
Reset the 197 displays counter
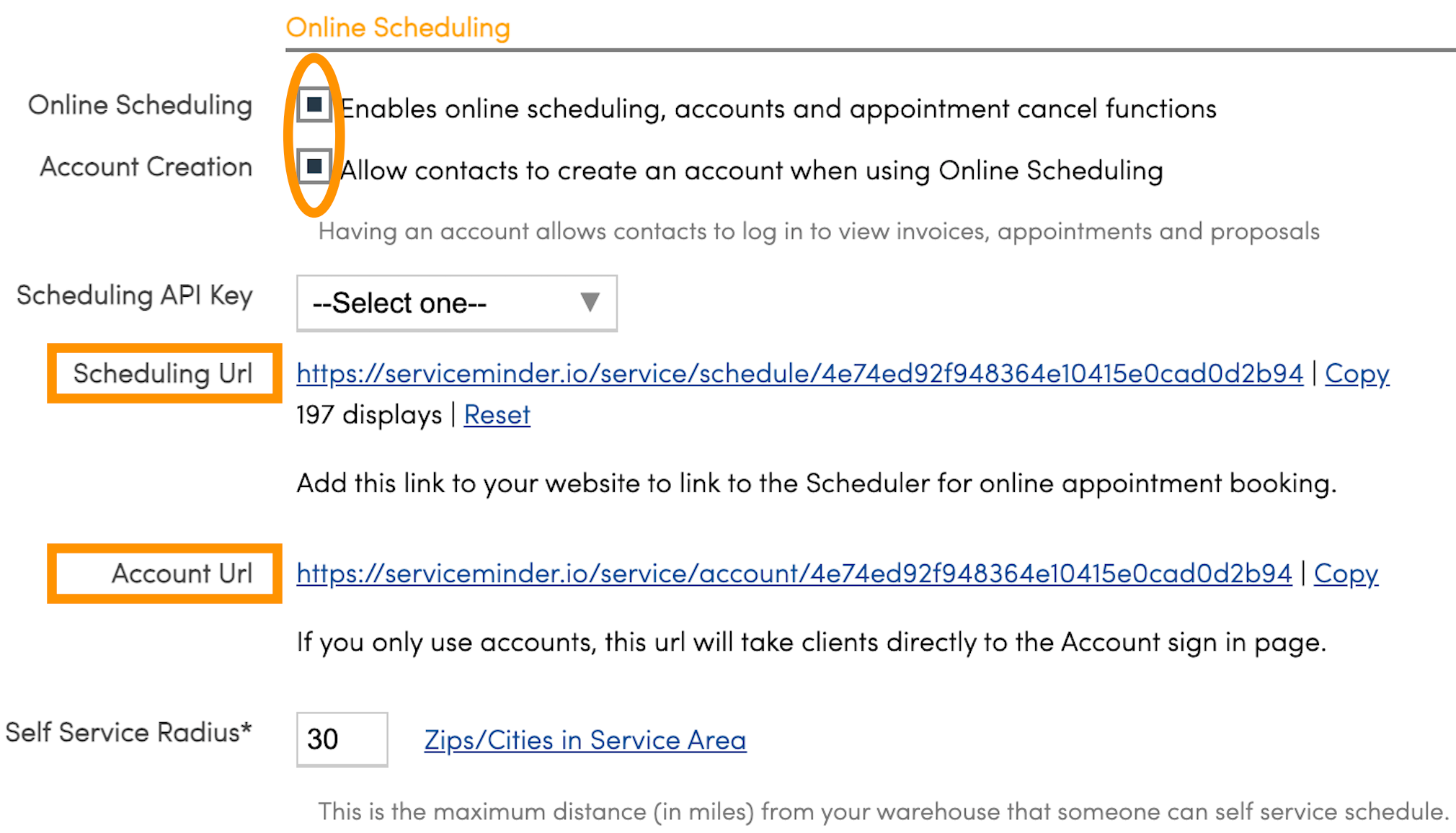point(497,415)
